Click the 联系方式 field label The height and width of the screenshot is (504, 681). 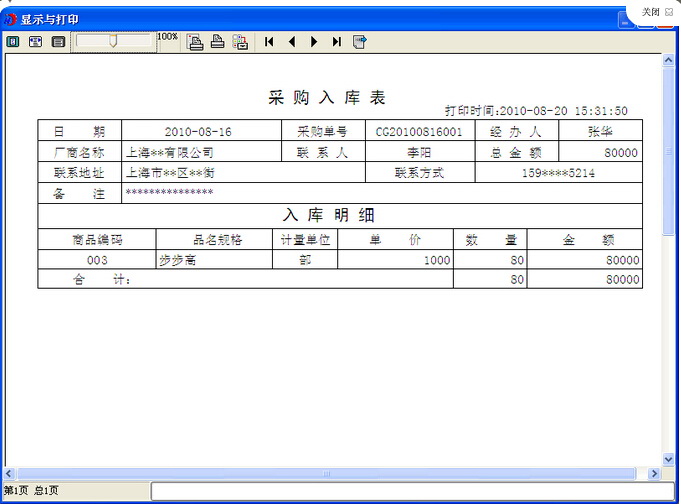click(419, 173)
